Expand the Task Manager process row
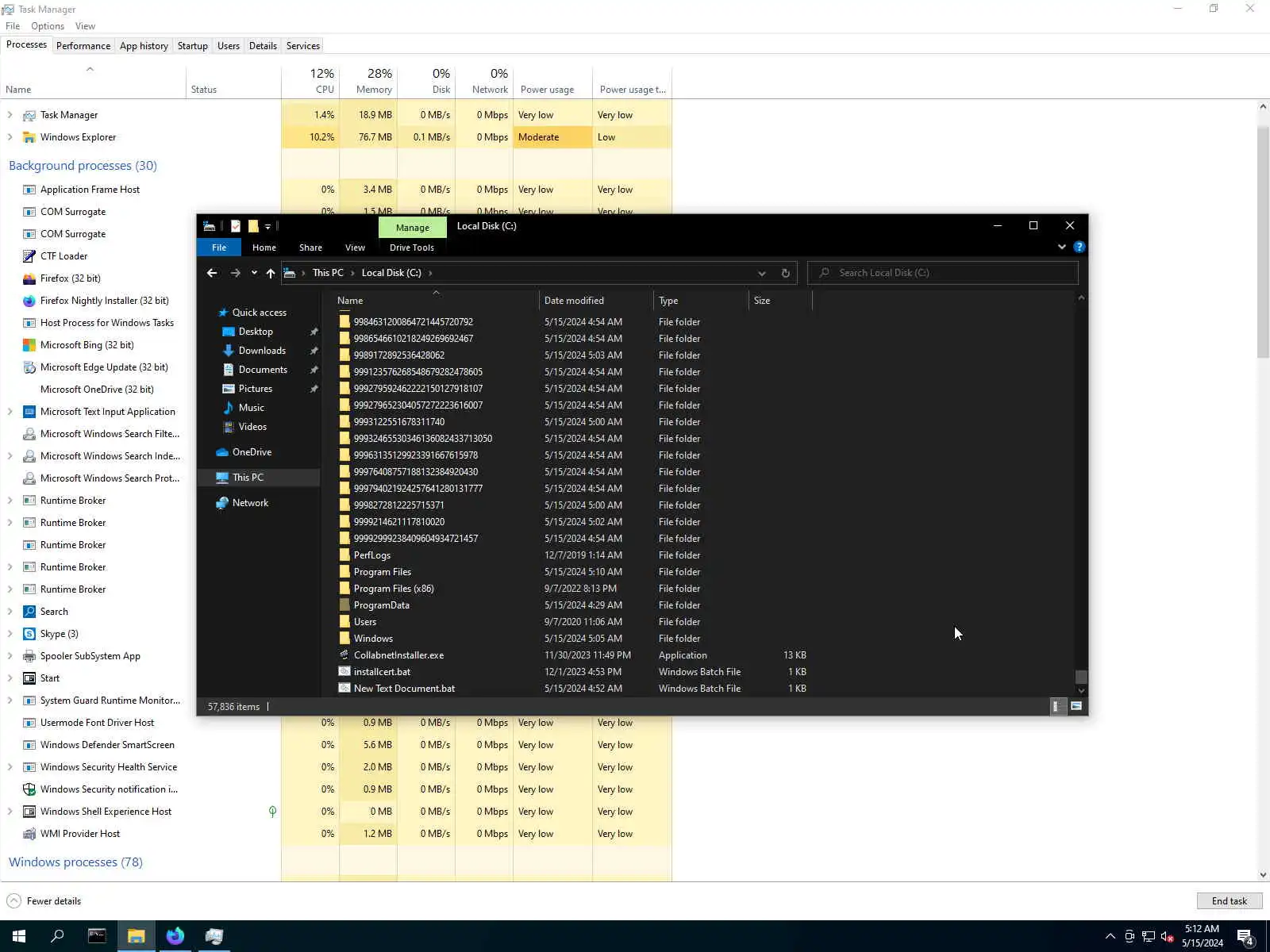 (x=10, y=115)
